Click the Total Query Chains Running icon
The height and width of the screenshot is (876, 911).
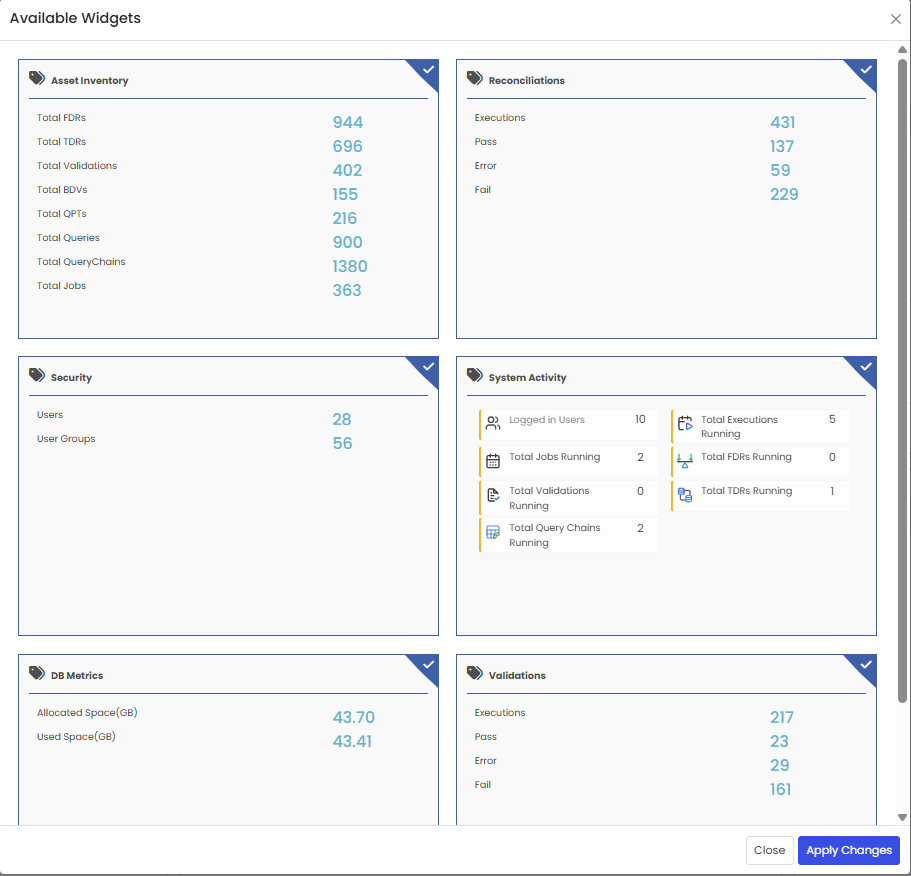493,532
